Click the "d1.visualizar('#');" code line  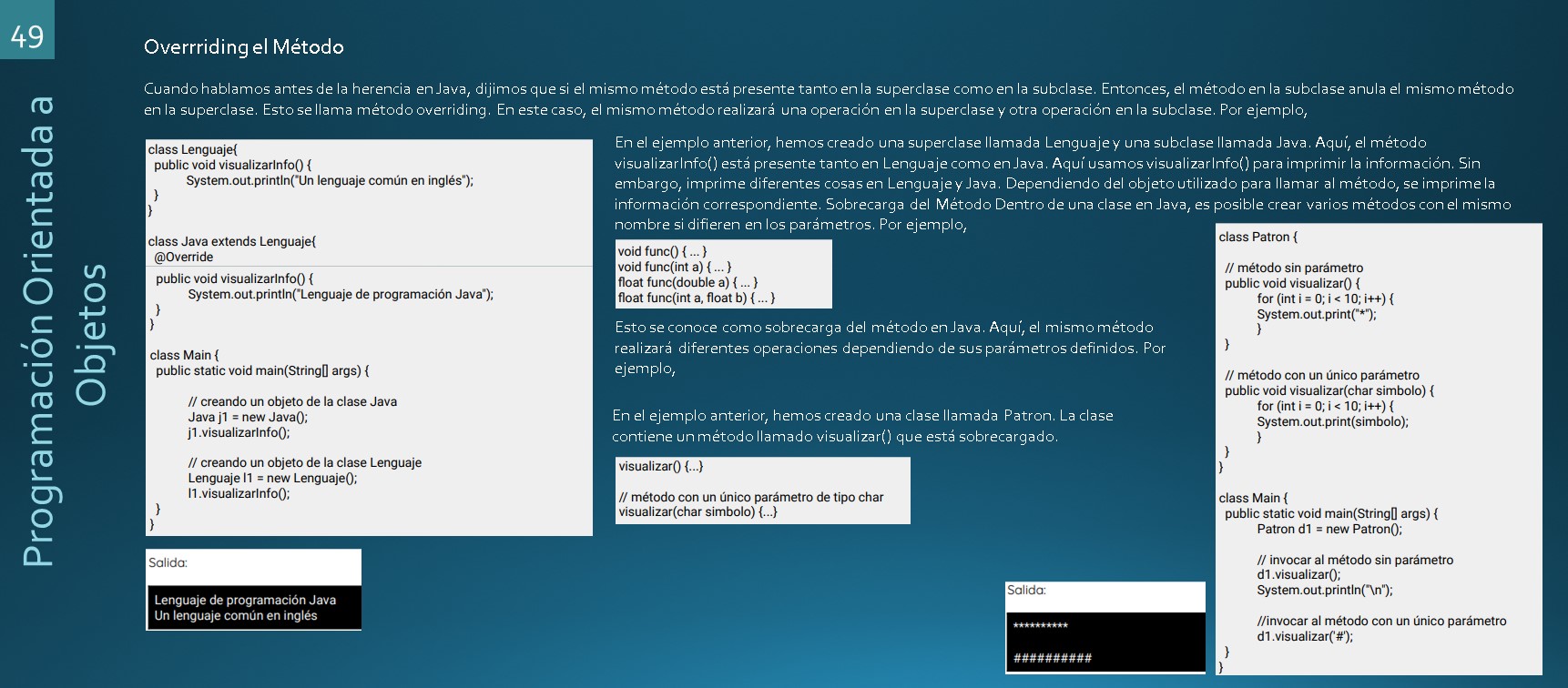click(x=1305, y=637)
